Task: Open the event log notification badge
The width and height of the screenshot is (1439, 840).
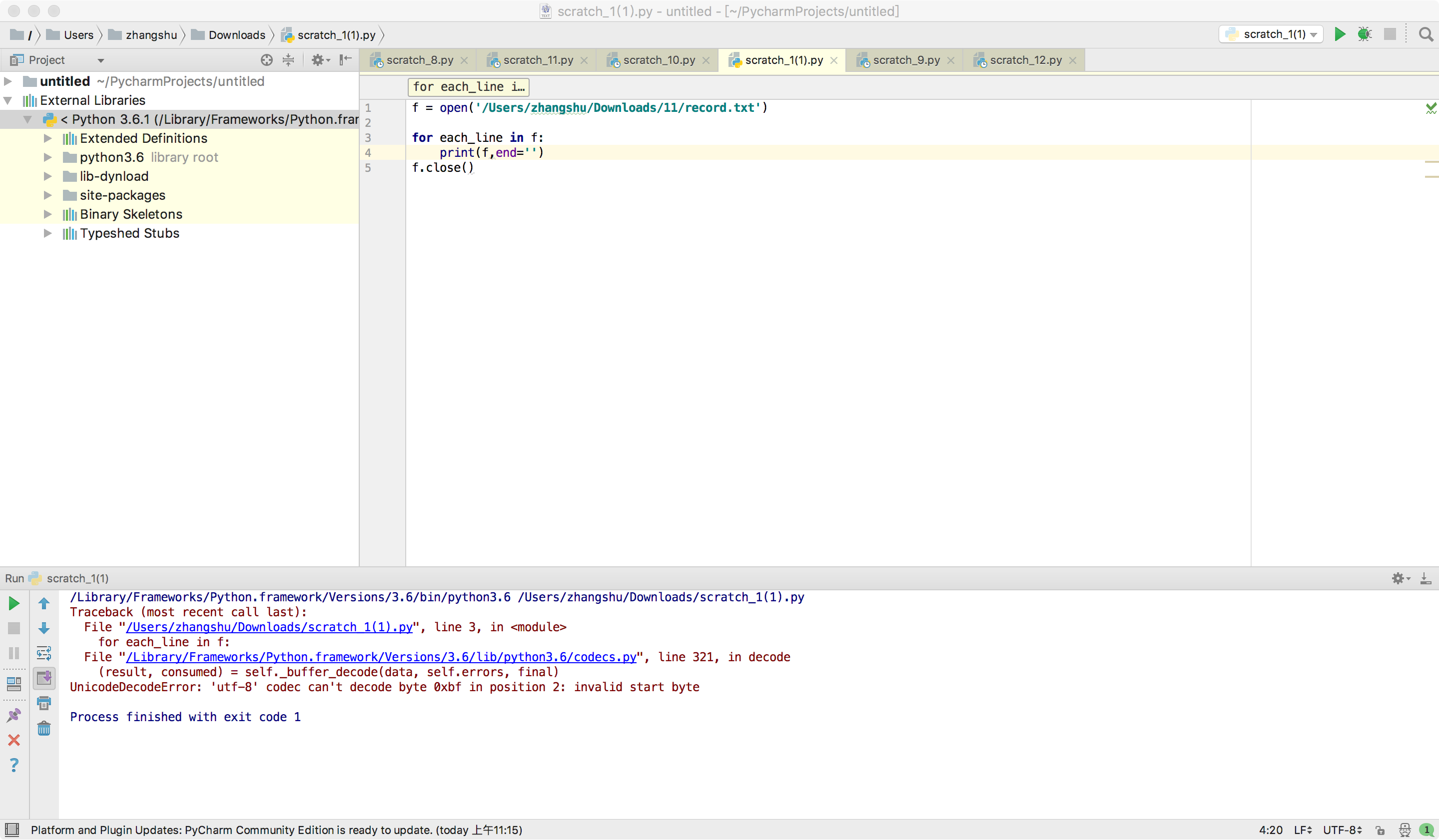Action: point(1427,831)
